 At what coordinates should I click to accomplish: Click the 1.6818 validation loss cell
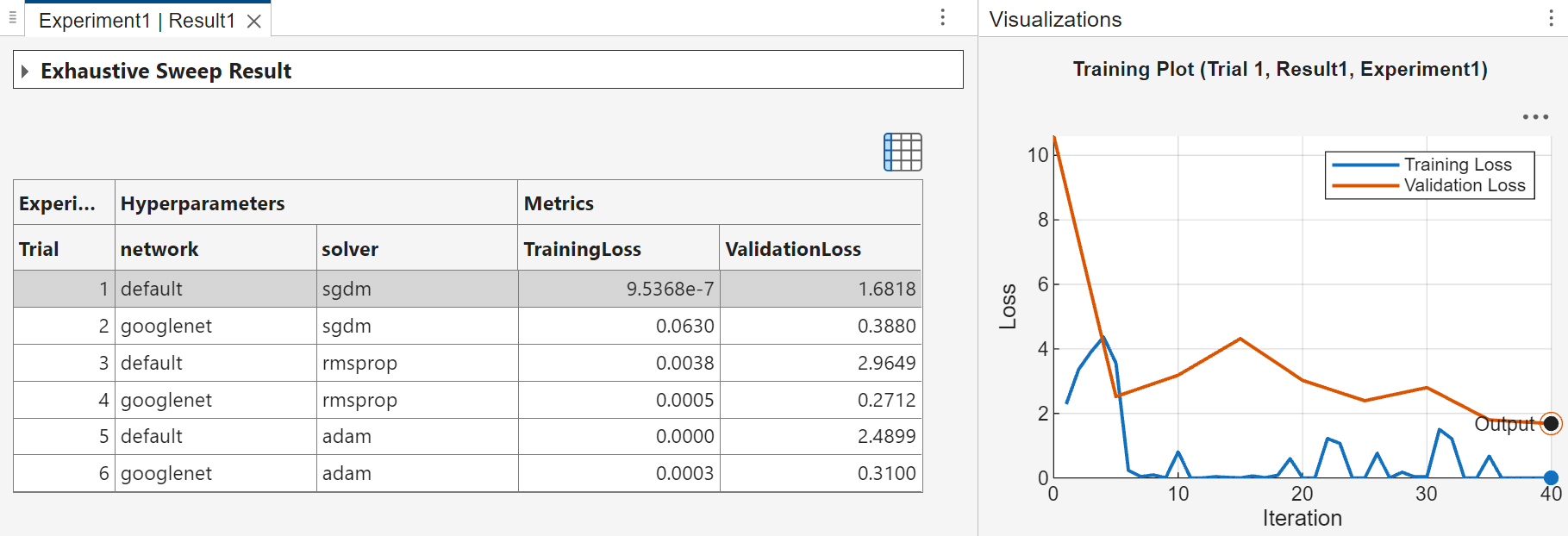(821, 289)
